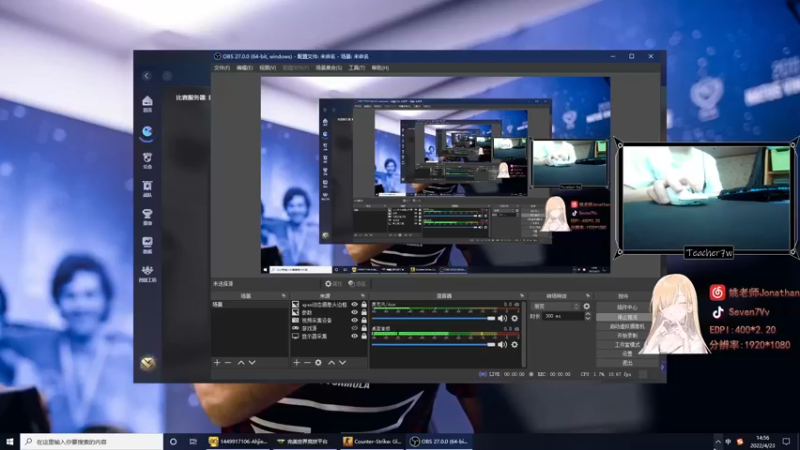The height and width of the screenshot is (450, 800).
Task: Click the 时长 duration input field
Action: coord(563,316)
